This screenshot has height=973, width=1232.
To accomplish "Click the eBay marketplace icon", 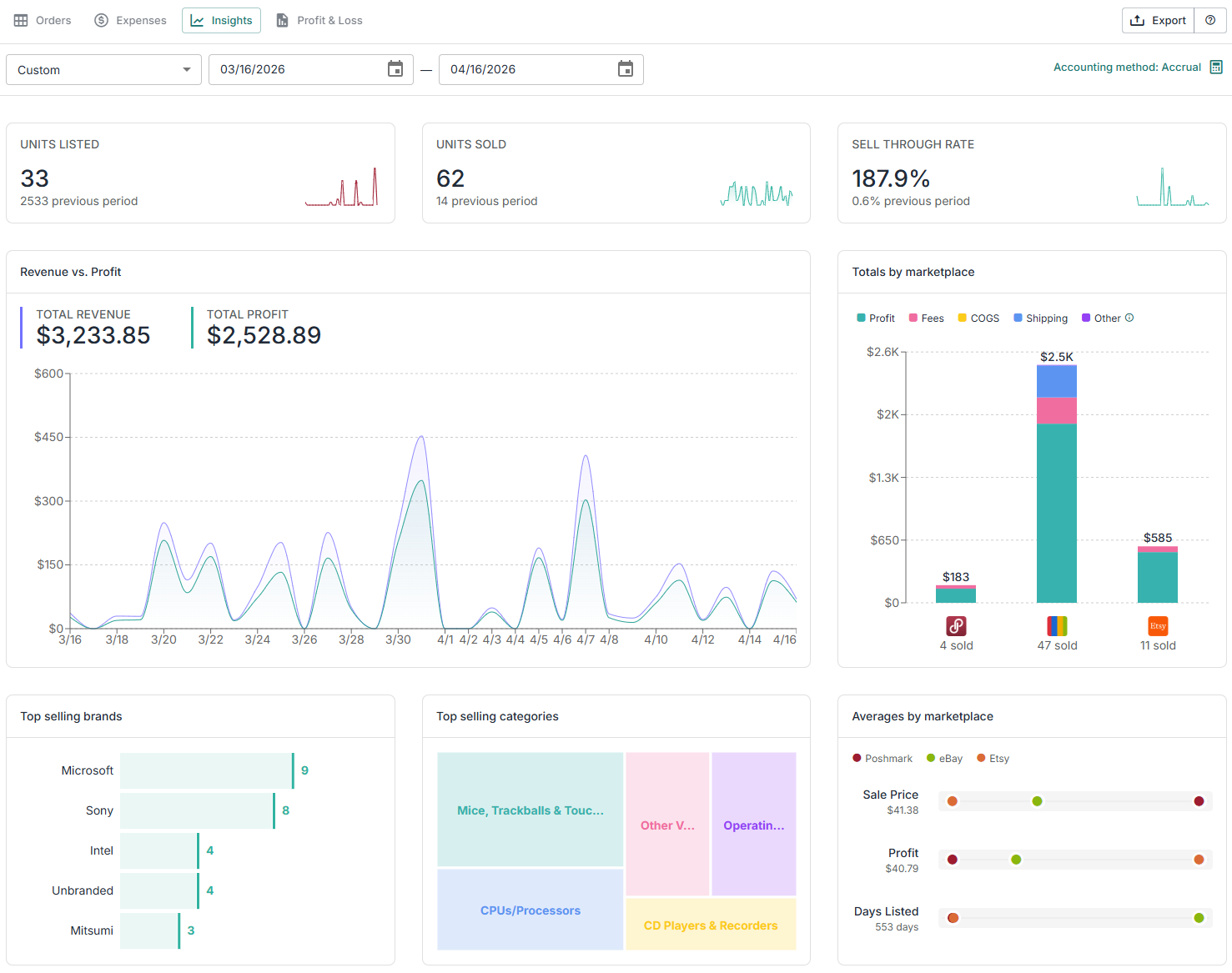I will 1057,626.
